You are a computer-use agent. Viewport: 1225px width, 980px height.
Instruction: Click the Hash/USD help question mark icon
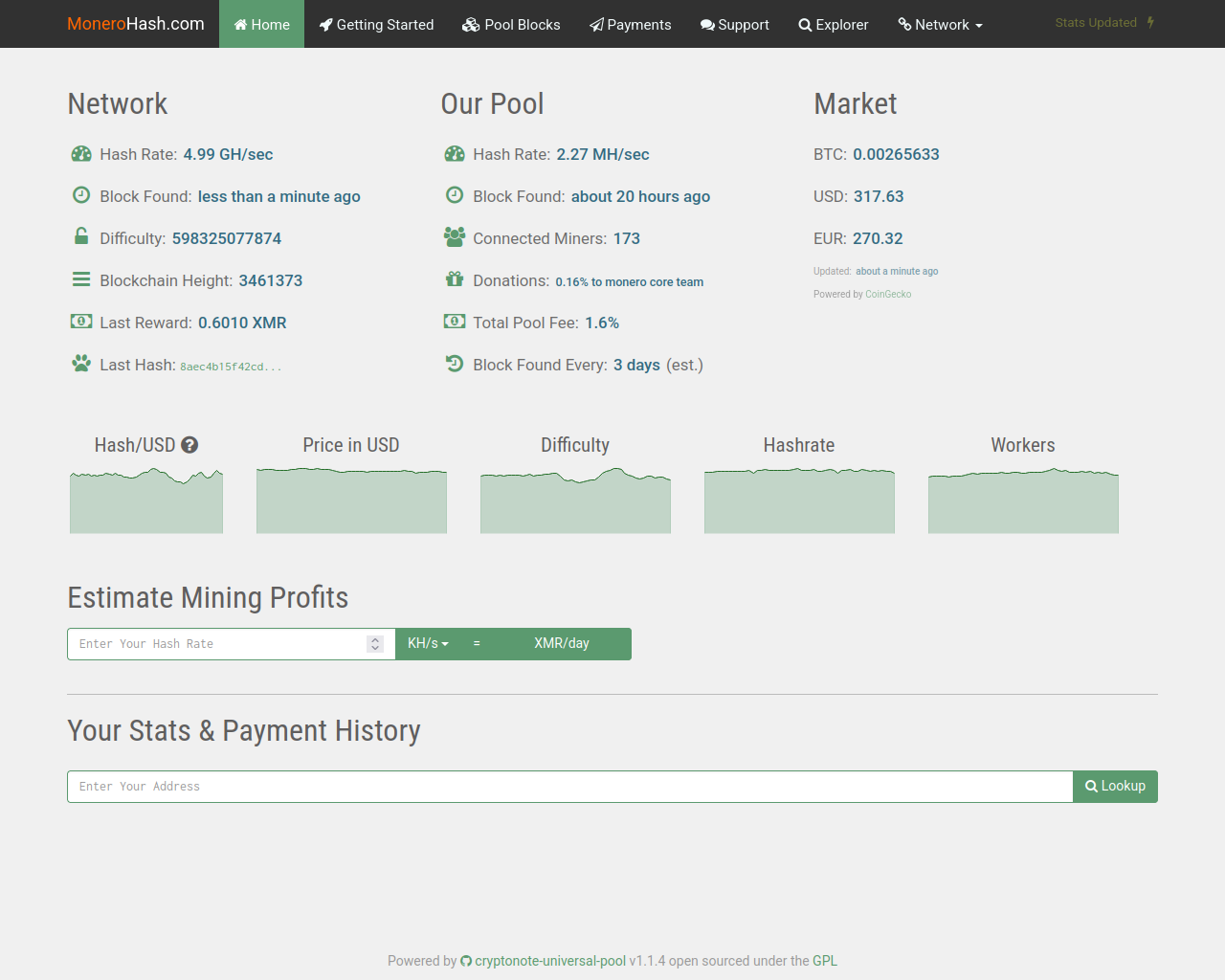coord(189,445)
